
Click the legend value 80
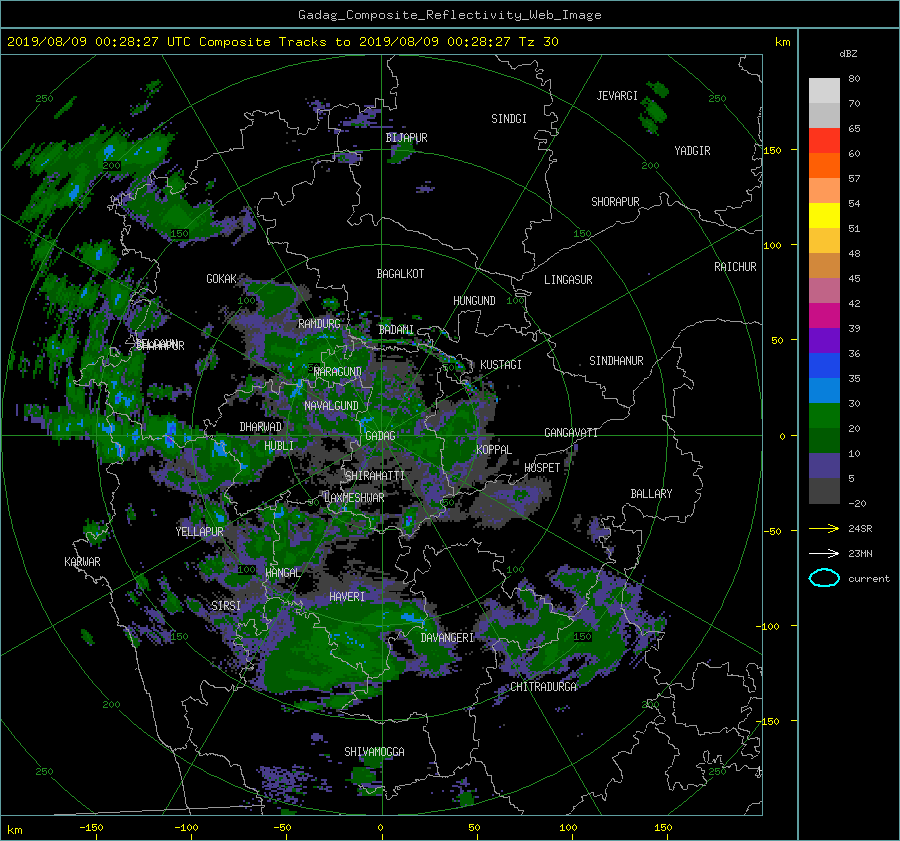click(x=854, y=79)
